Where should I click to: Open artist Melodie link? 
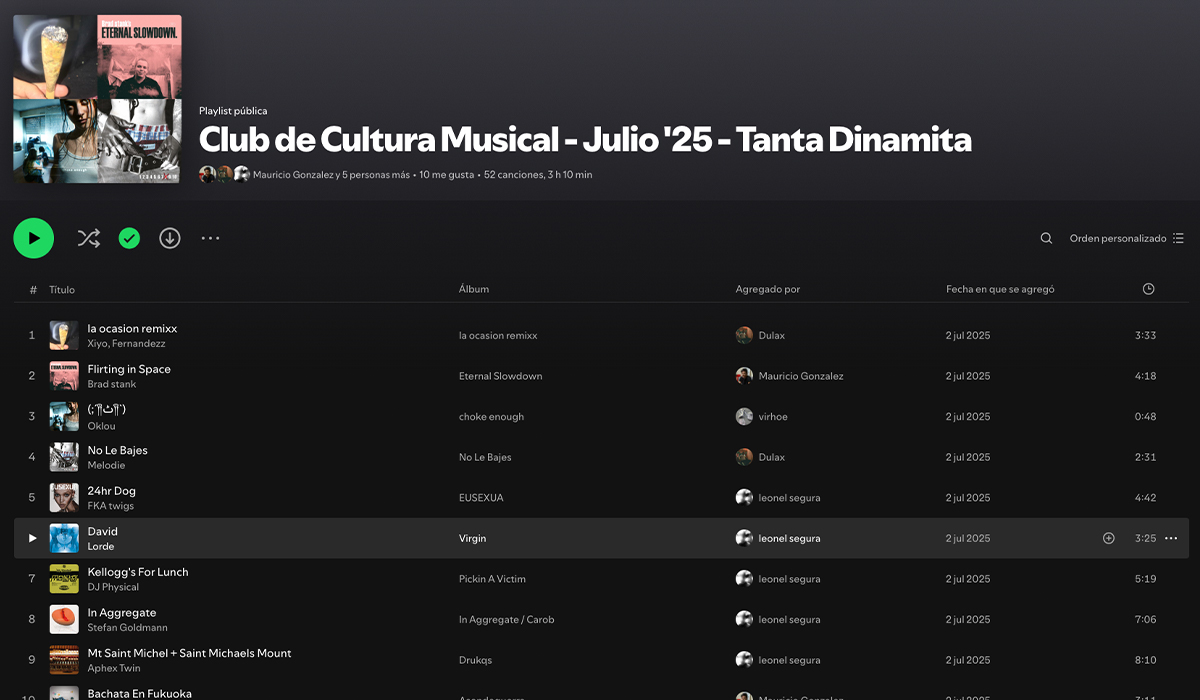tap(106, 465)
